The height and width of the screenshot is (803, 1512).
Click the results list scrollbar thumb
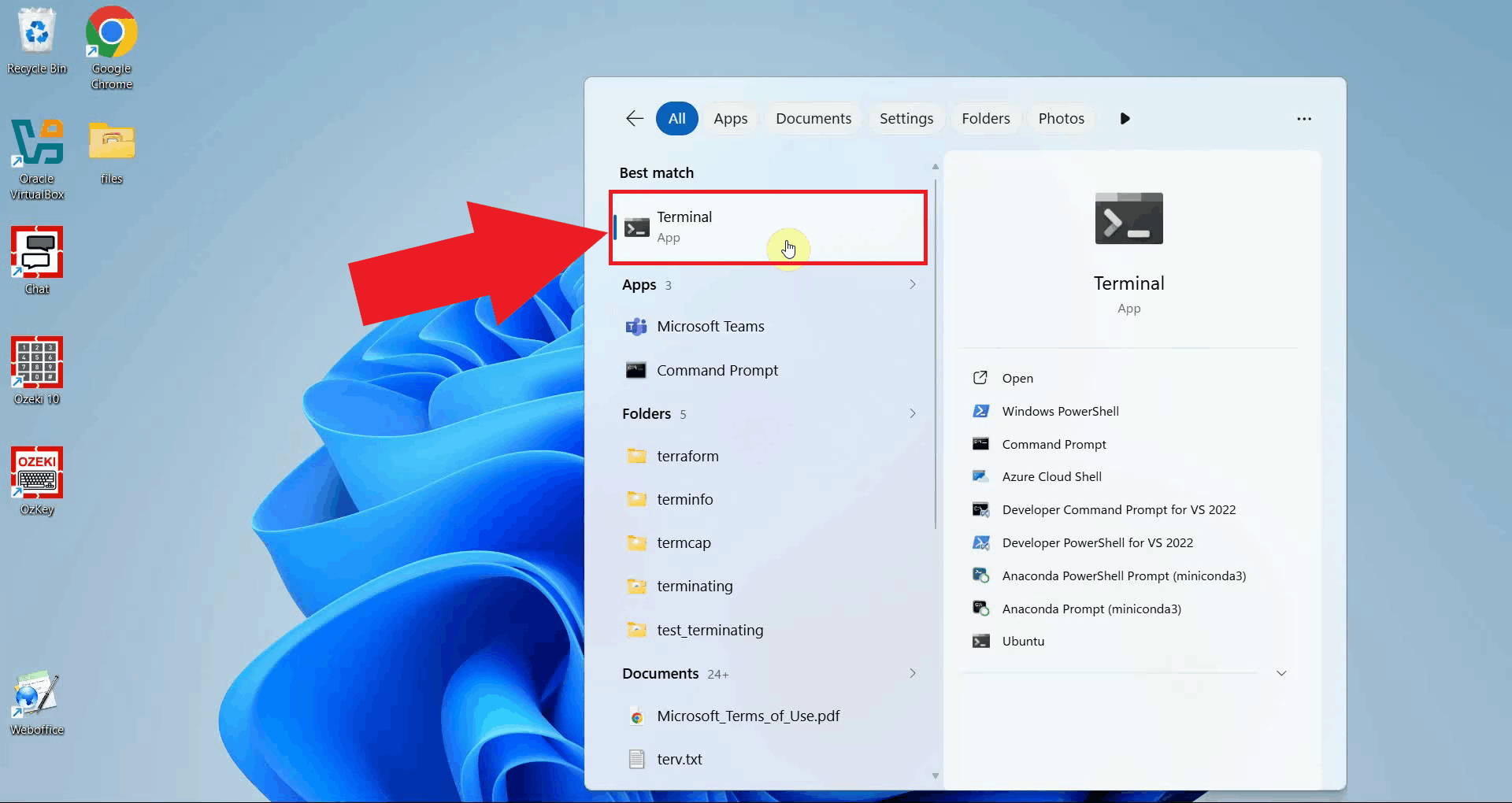point(936,354)
